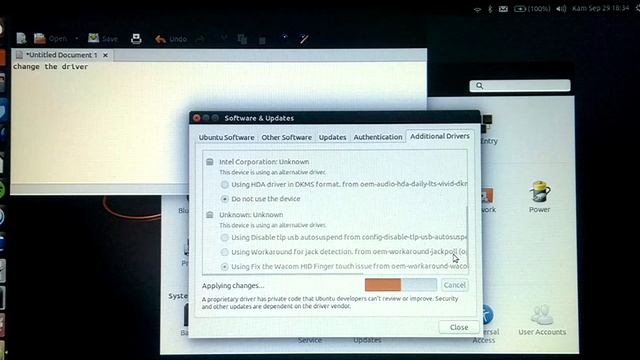Open the Other Software tab

287,138
